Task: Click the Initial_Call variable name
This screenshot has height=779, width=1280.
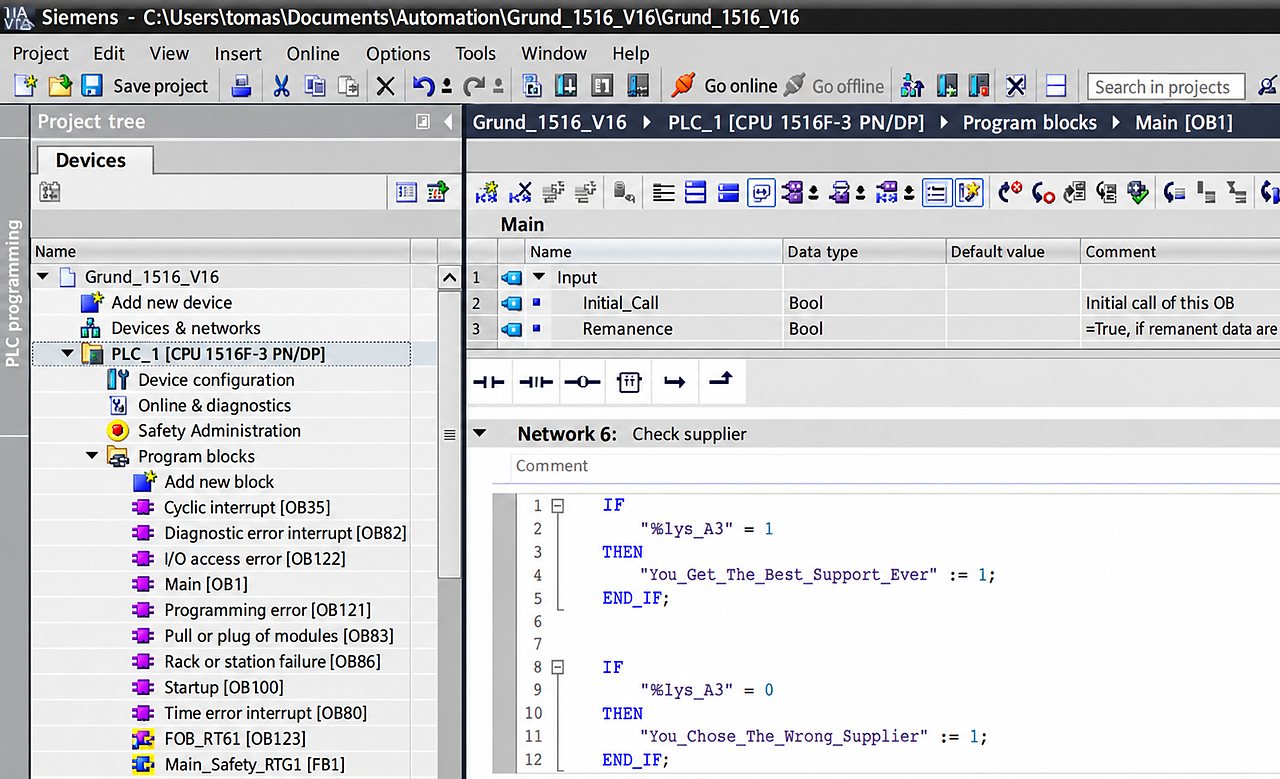Action: tap(621, 303)
